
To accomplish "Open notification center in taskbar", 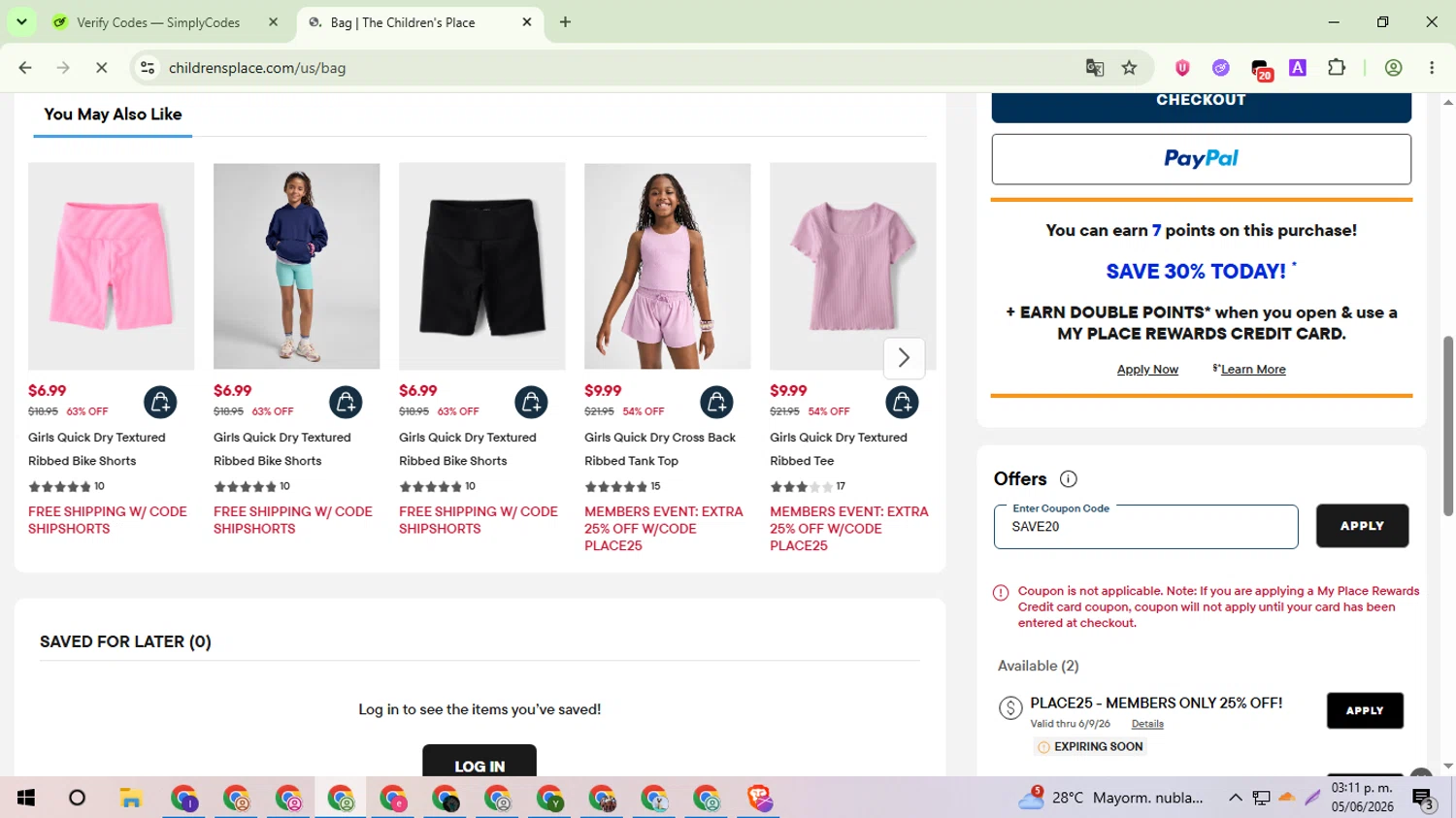I will coord(1424,799).
